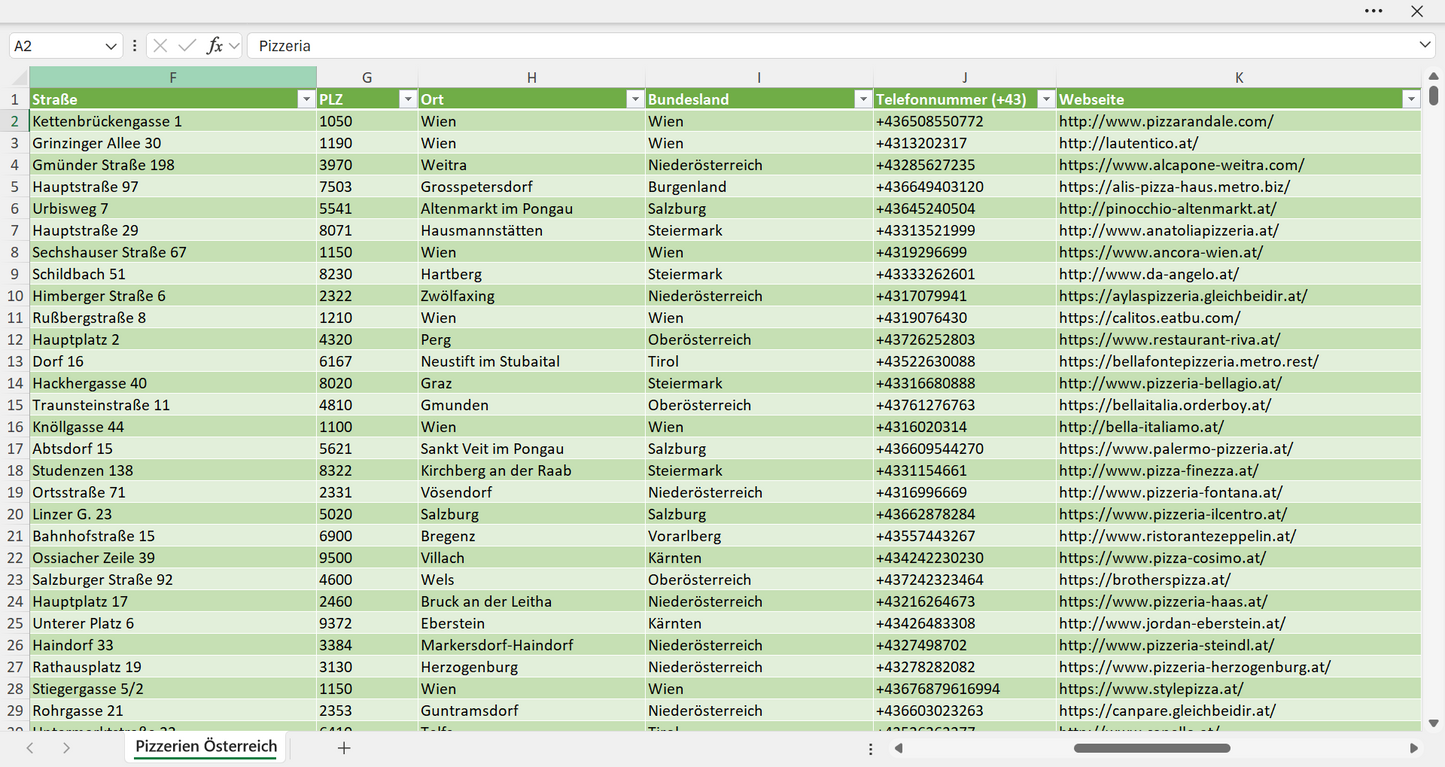Viewport: 1445px width, 767px height.
Task: Select cell Vorarlberg
Action: pos(759,536)
